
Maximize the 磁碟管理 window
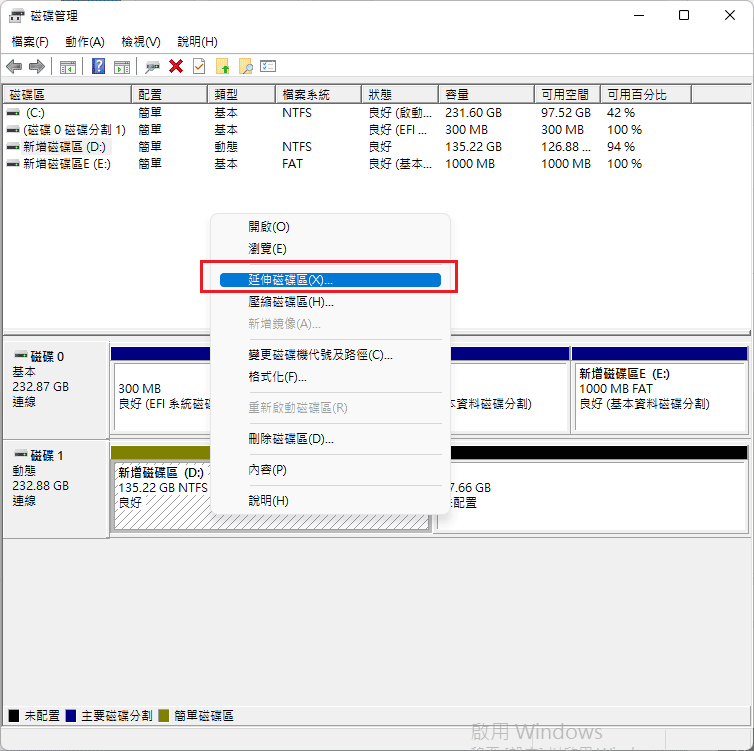point(684,15)
